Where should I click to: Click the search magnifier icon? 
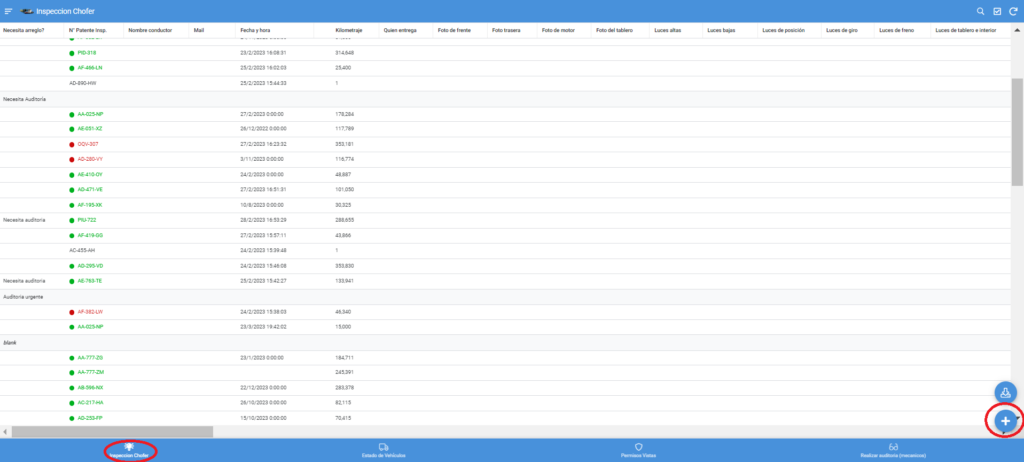coord(981,10)
